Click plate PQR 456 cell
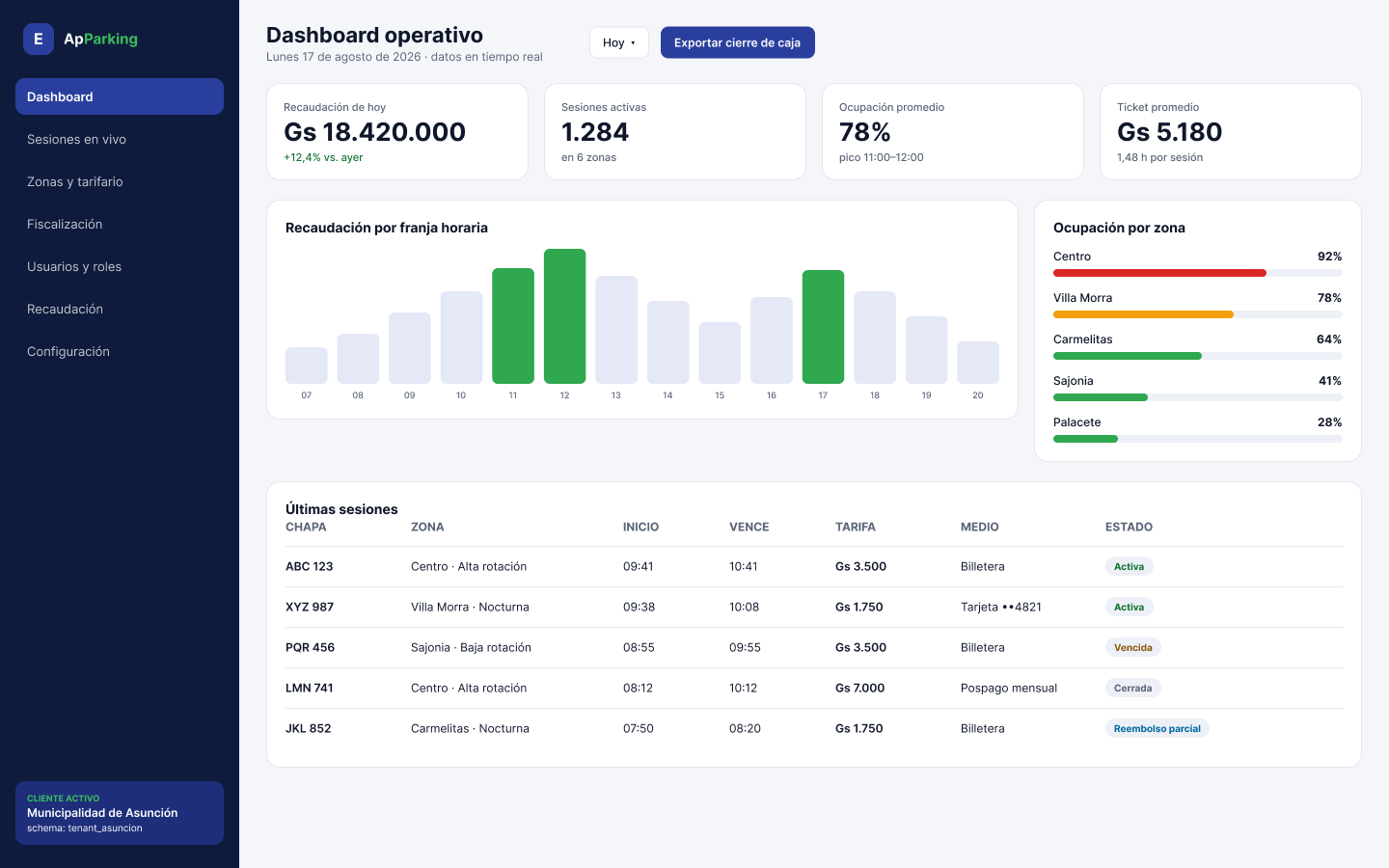This screenshot has height=868, width=1389. (311, 648)
